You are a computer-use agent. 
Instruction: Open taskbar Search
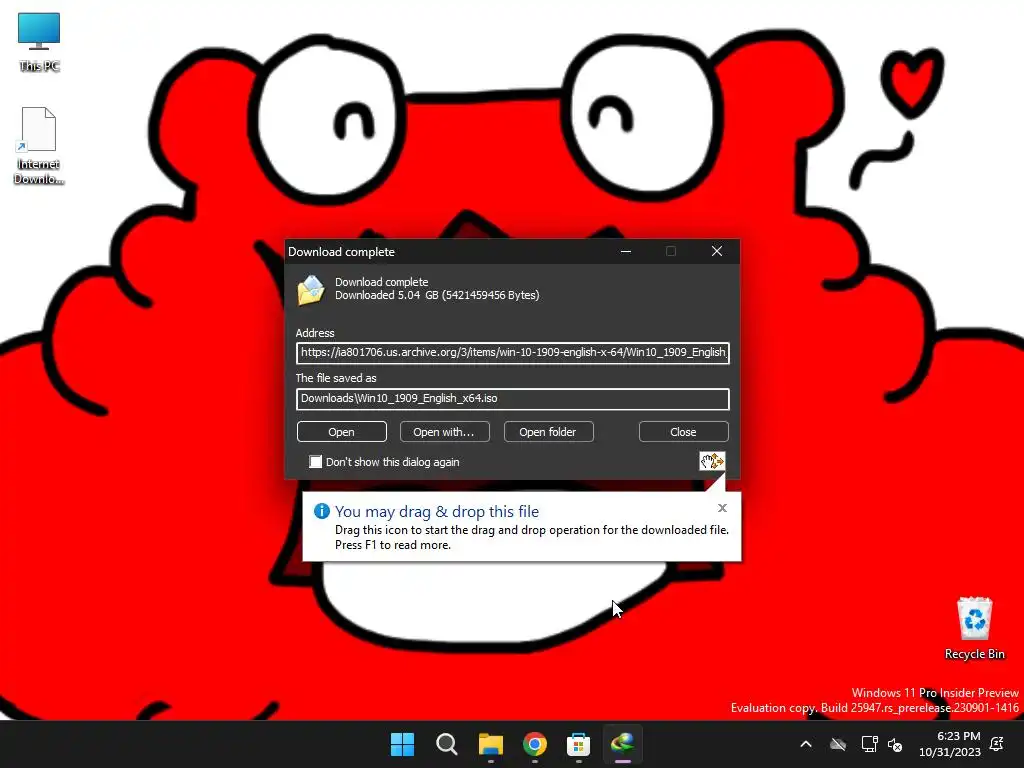coord(447,744)
